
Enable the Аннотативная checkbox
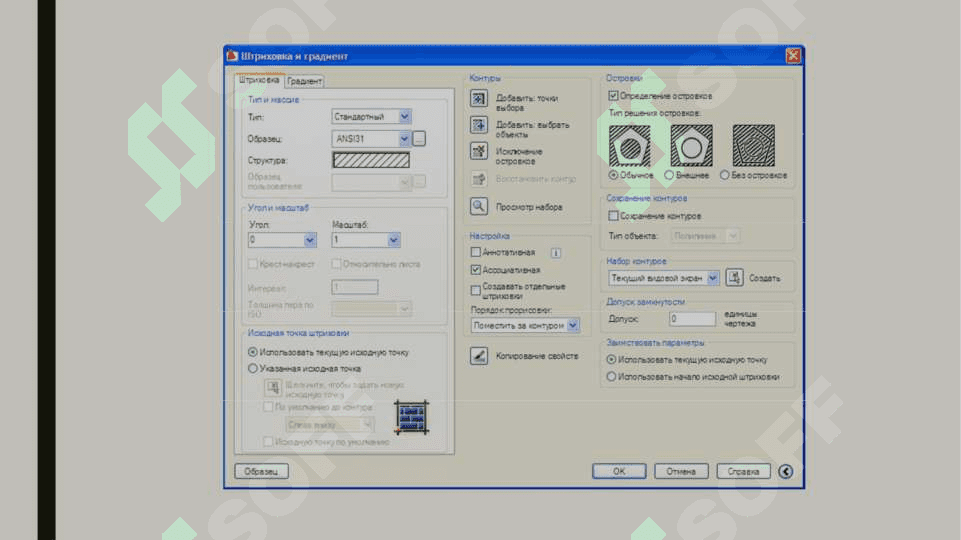click(476, 252)
